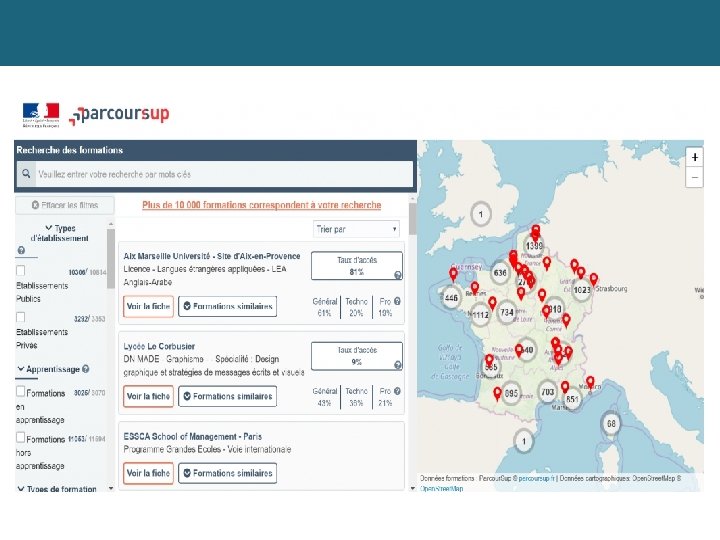Click map cluster 68 on Corsica
This screenshot has width=720, height=540.
click(611, 423)
